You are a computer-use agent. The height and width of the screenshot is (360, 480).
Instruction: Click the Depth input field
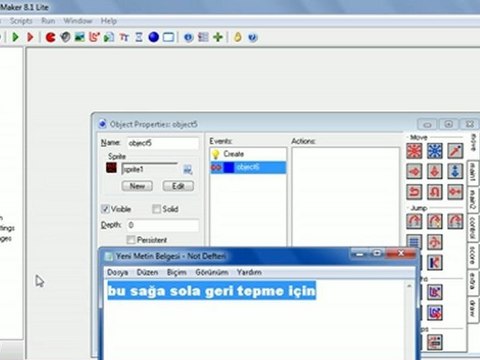[x=163, y=225]
